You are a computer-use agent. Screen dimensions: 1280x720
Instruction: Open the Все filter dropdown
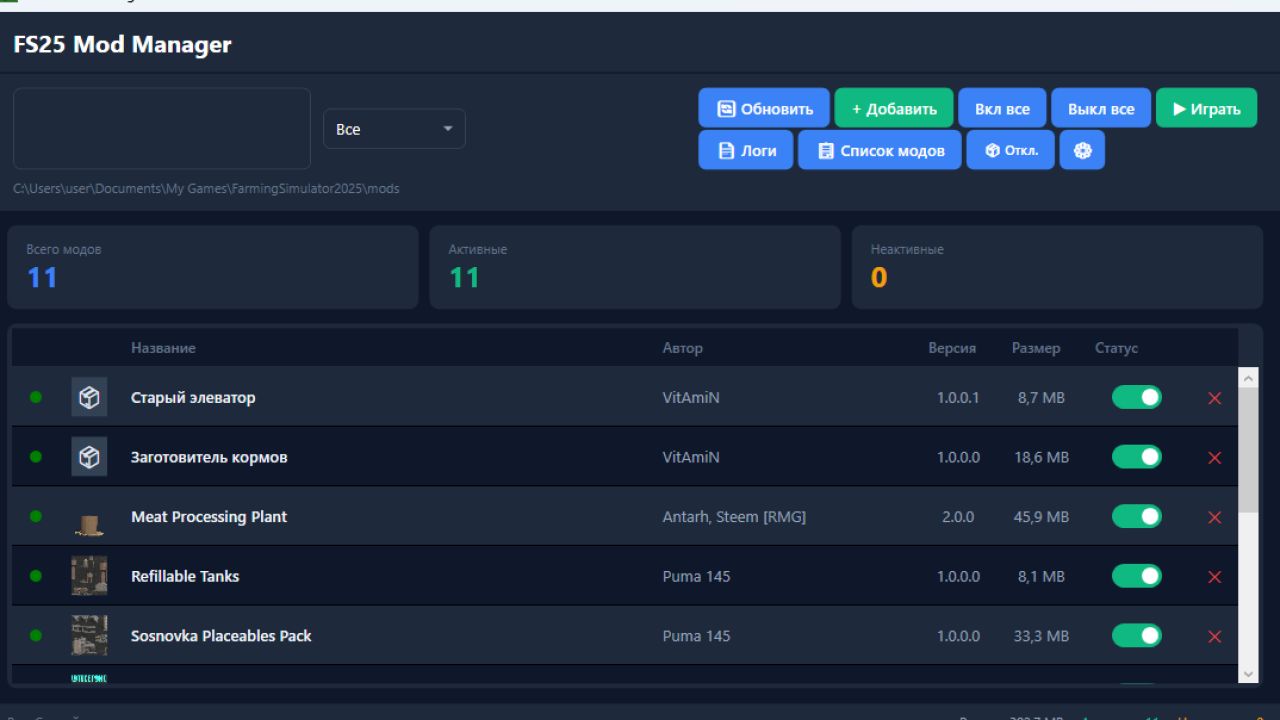394,128
